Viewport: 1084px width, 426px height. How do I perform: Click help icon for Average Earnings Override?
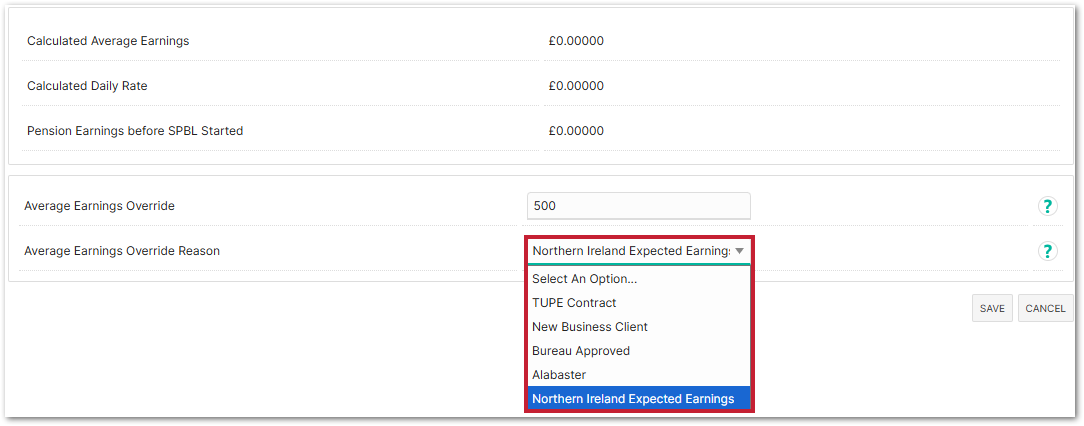click(1047, 206)
